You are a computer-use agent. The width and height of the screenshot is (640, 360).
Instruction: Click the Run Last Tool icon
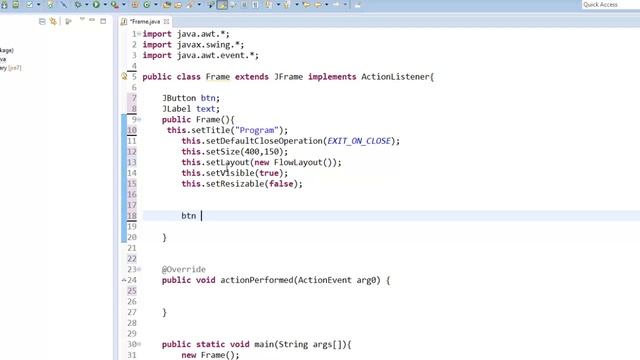click(115, 4)
